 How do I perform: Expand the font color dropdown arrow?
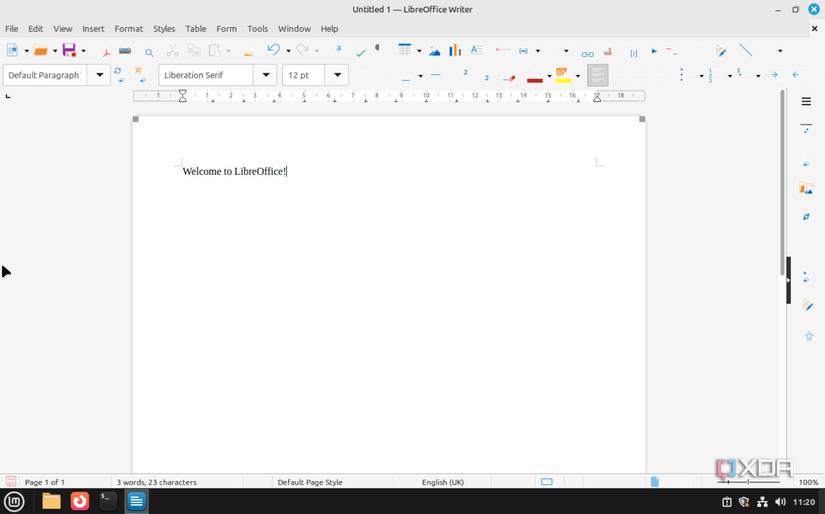pos(549,76)
